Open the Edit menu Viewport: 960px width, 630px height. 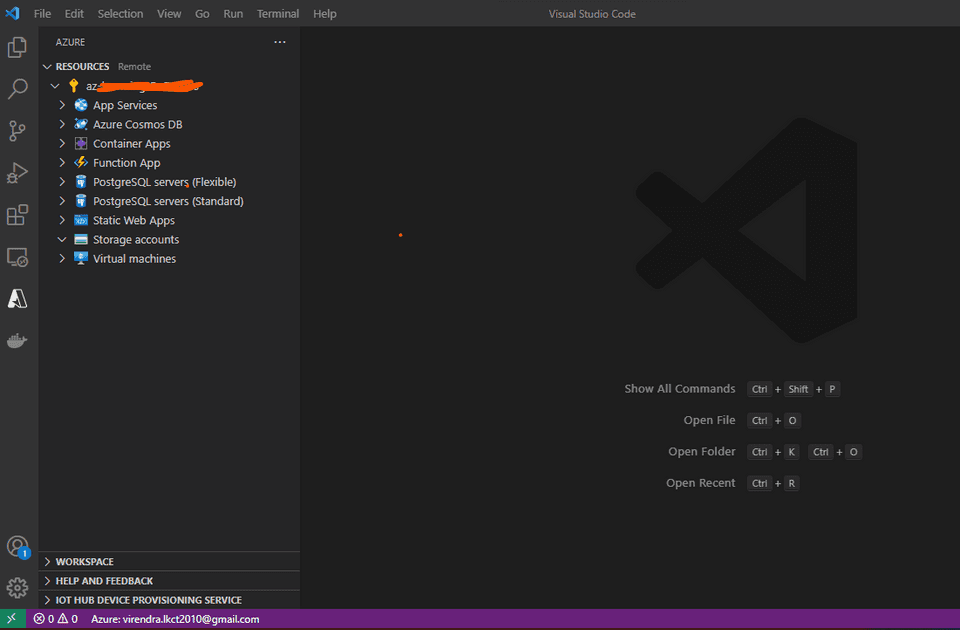click(74, 13)
